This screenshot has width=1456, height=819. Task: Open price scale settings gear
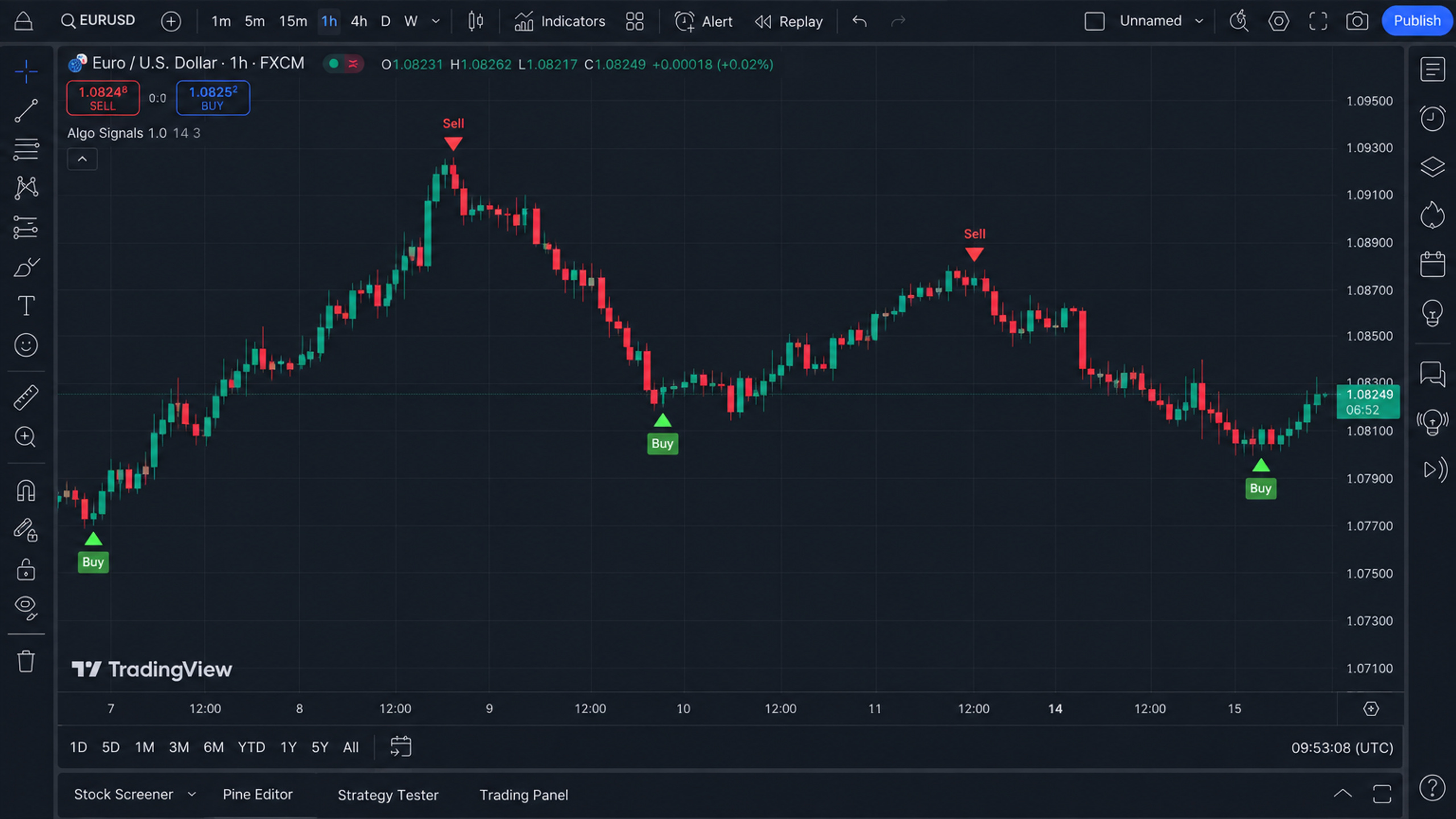click(1371, 709)
